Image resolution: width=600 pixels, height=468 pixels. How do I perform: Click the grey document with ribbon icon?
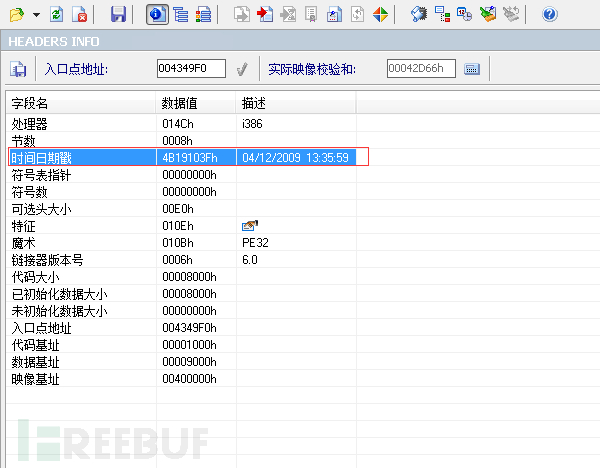coord(311,15)
